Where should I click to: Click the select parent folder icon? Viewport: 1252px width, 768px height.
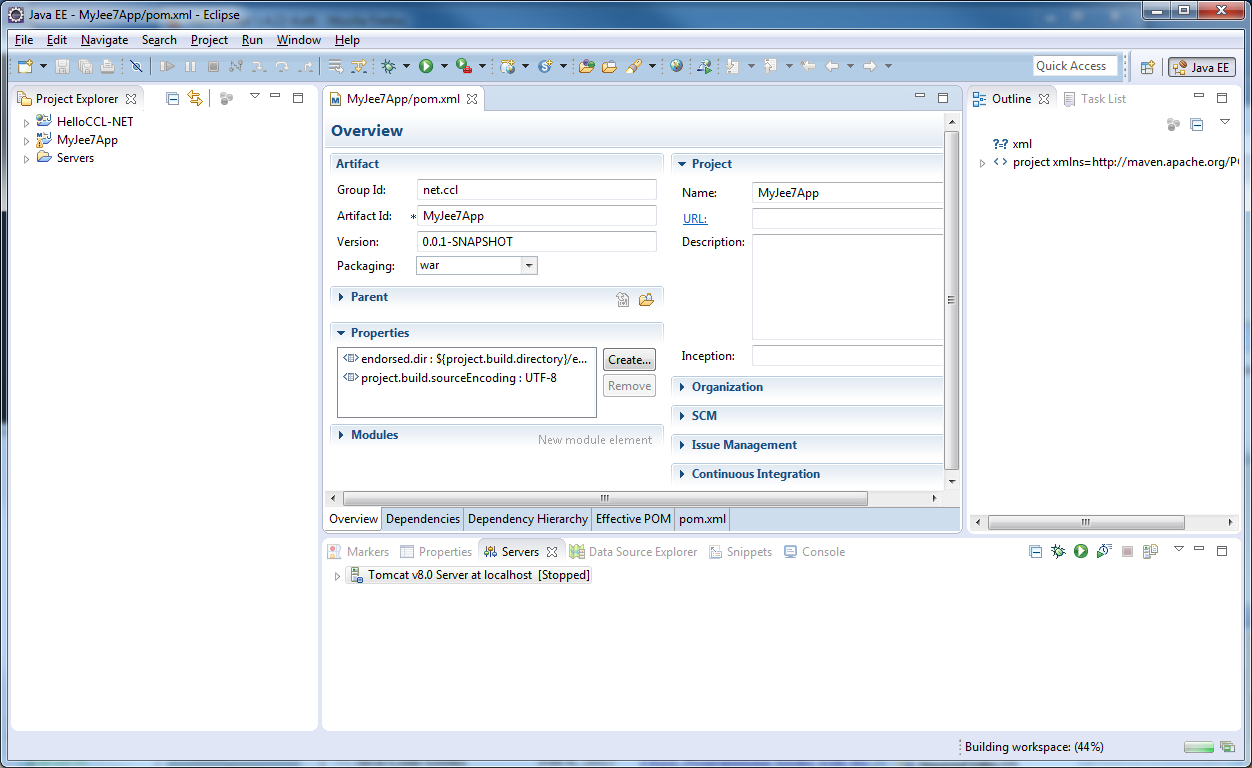pos(646,298)
